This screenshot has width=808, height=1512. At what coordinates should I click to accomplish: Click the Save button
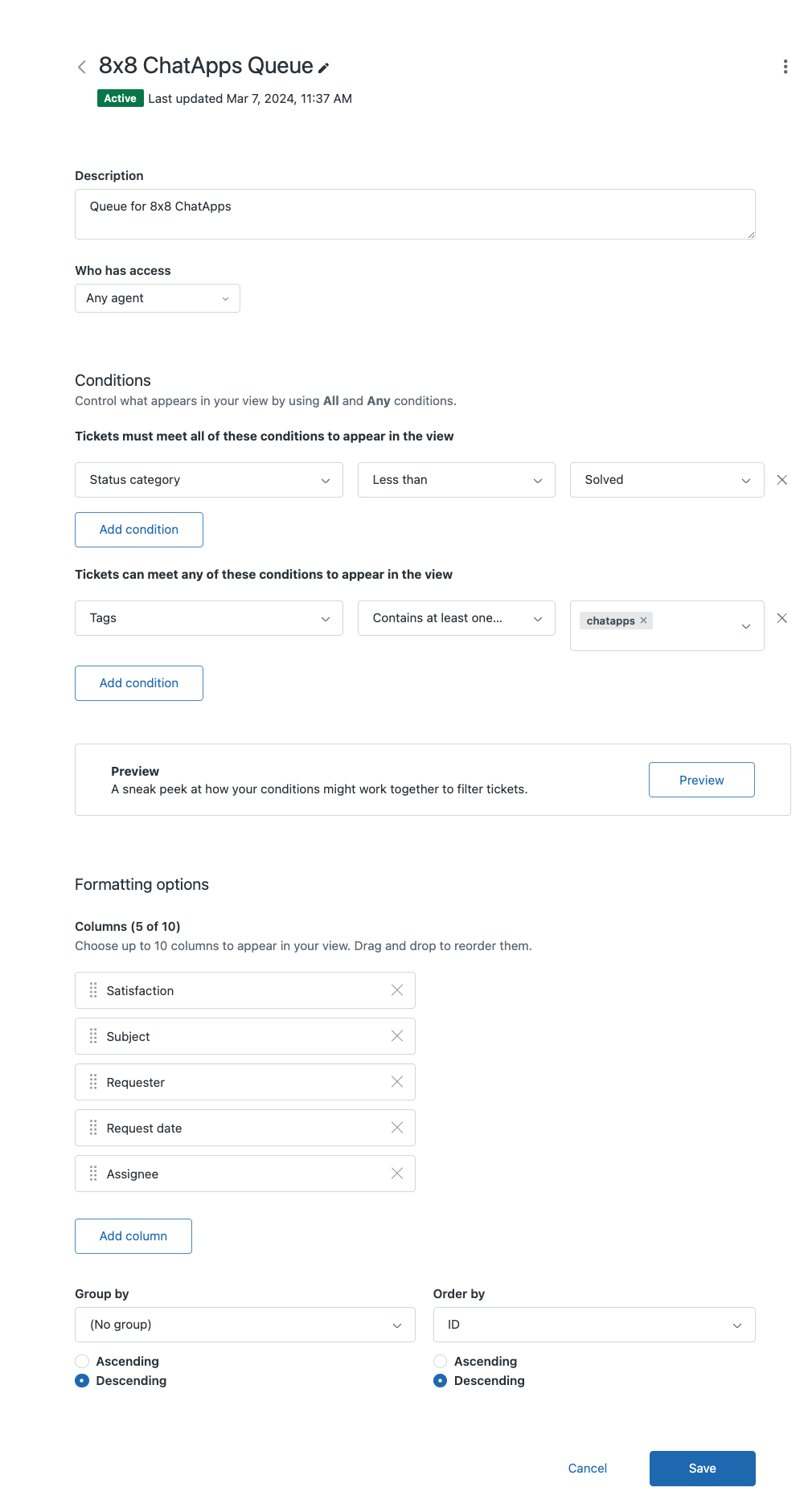coord(702,1469)
